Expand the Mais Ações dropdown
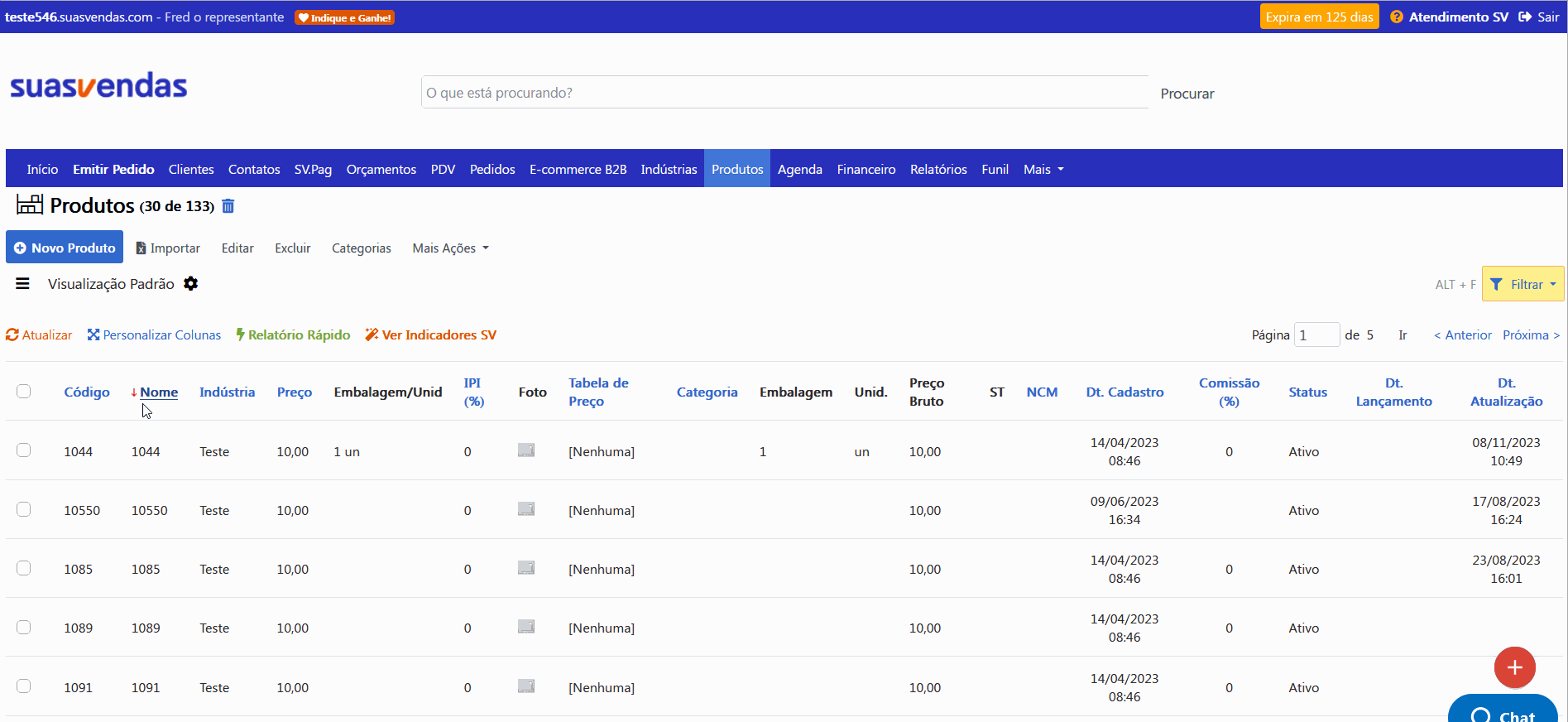Viewport: 1568px width, 722px height. pos(450,248)
